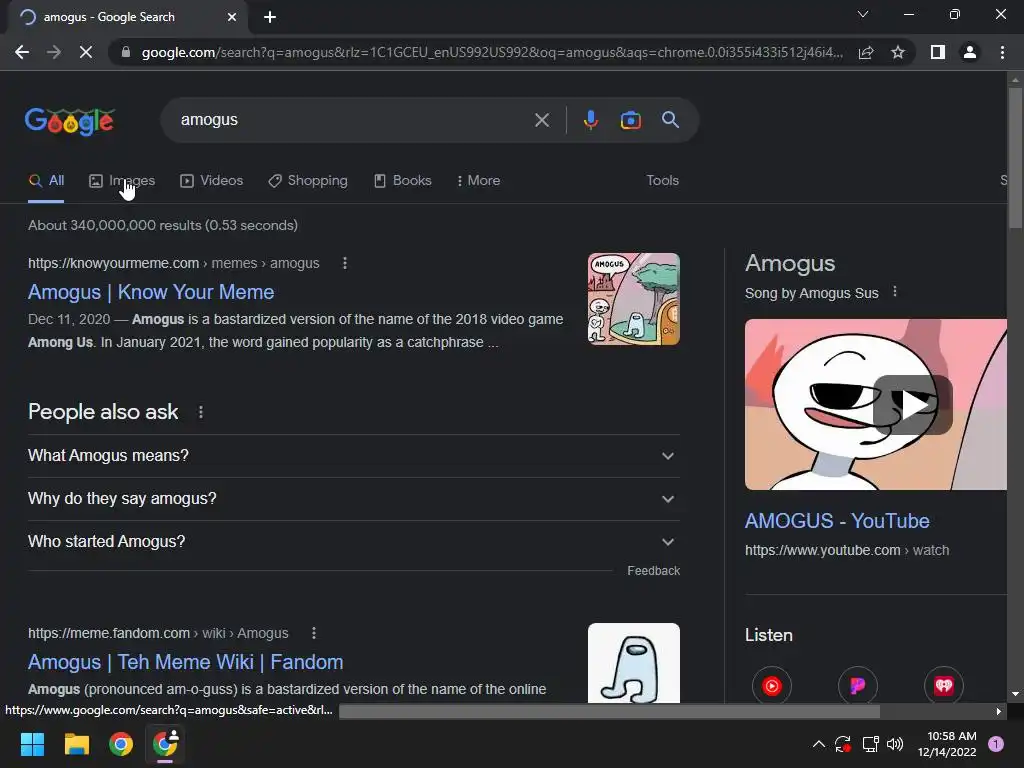This screenshot has width=1024, height=768.
Task: Open the browser side panel icon
Action: 938,52
